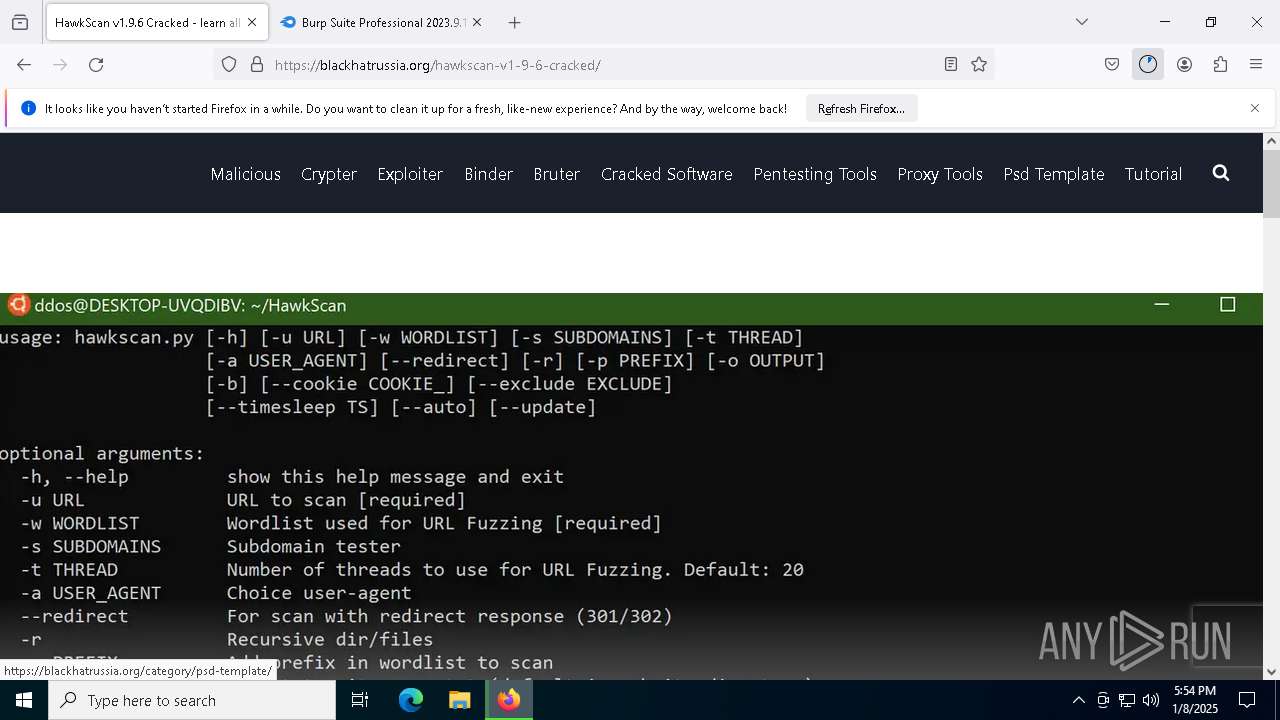Open the Binder category
The image size is (1280, 720).
[x=488, y=174]
